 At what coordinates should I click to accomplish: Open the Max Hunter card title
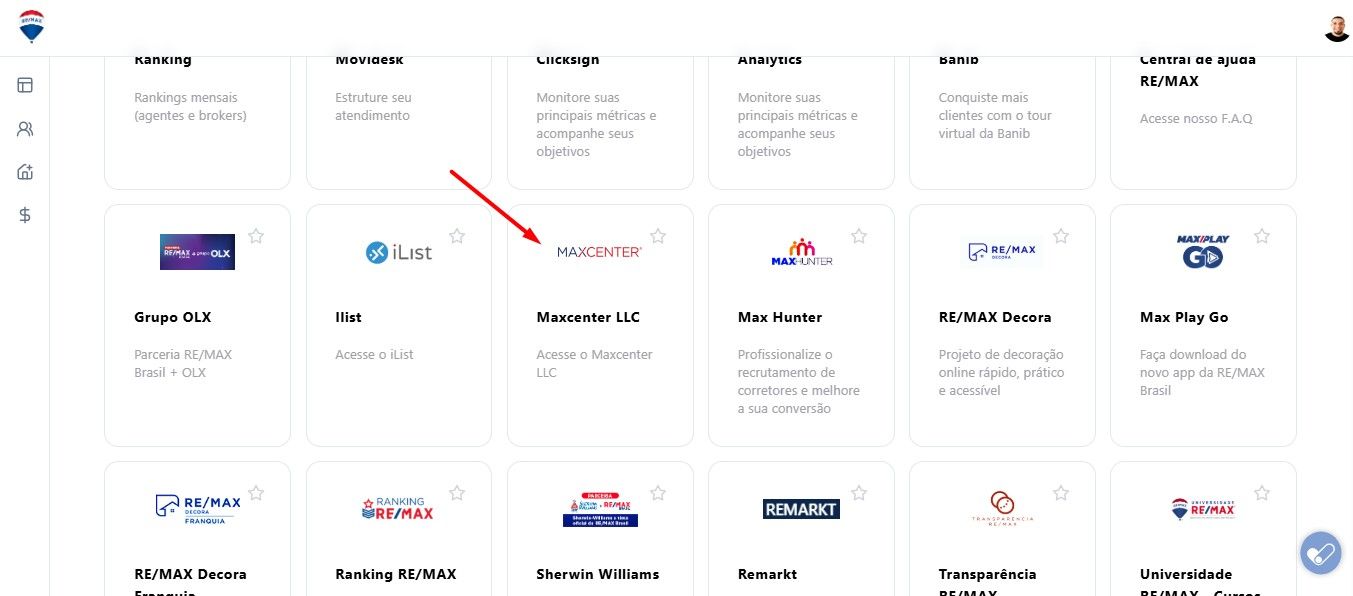[x=780, y=317]
